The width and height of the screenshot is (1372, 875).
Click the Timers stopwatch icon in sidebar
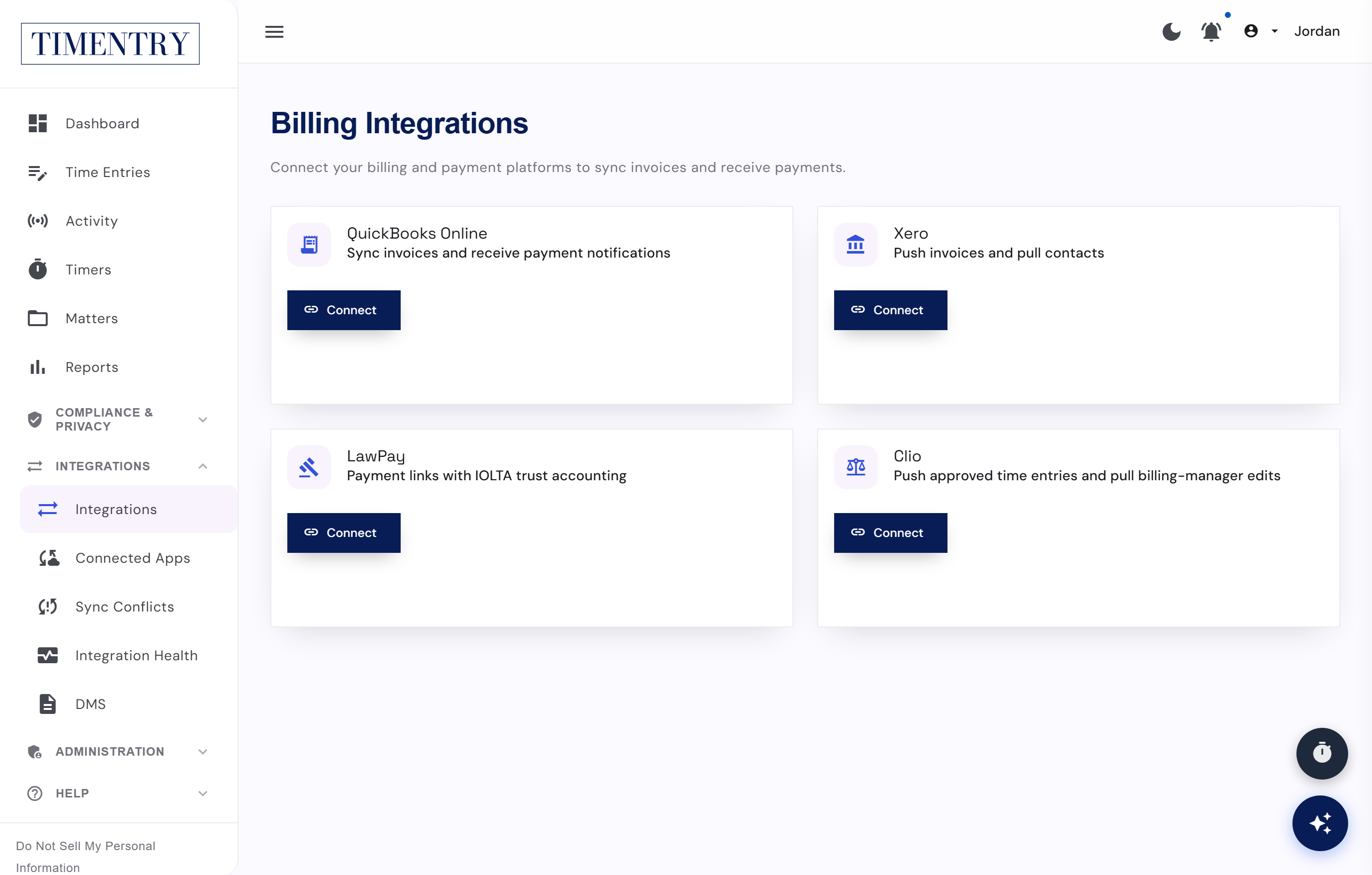tap(38, 269)
